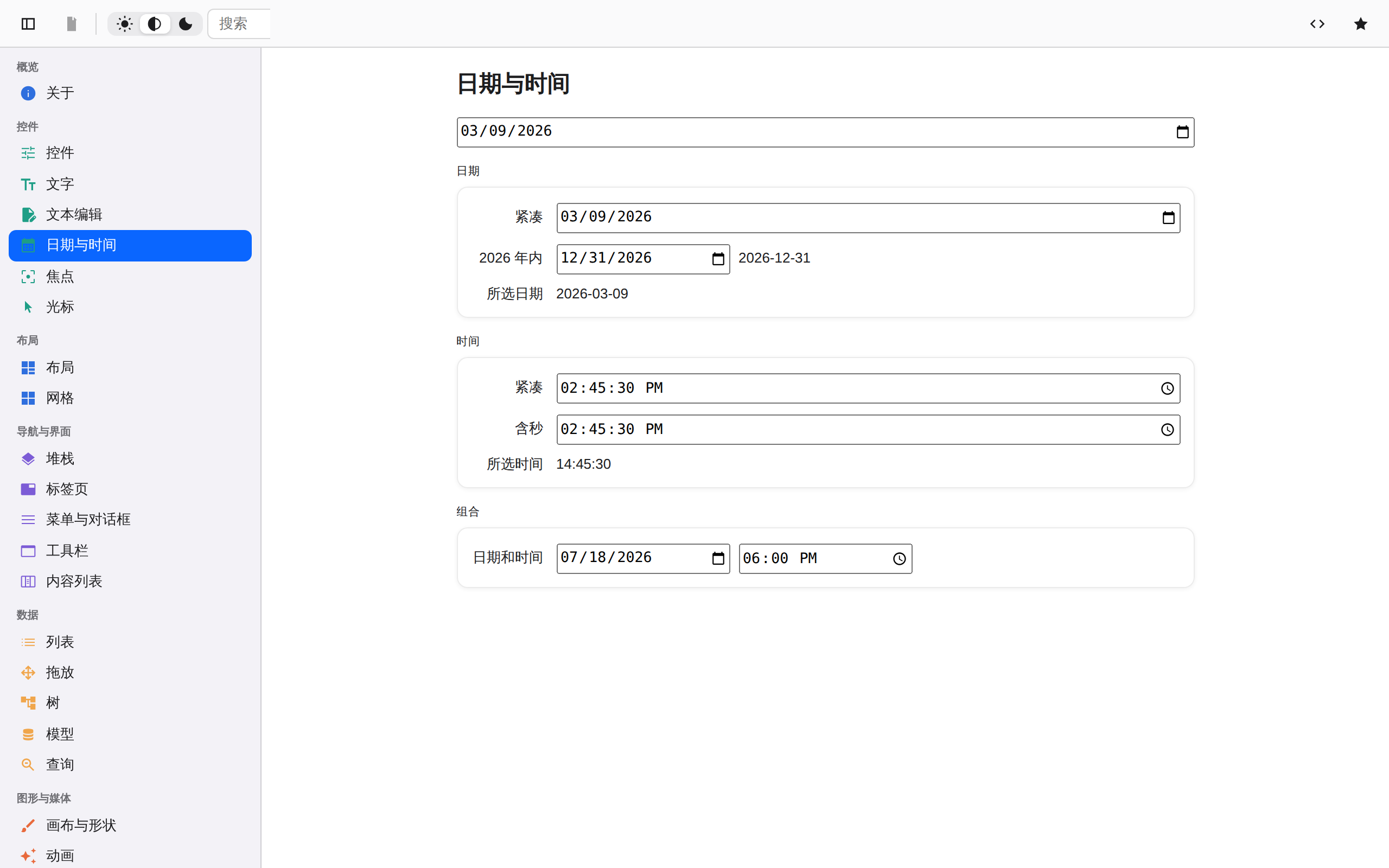Click the 07/18/2026 date input

tap(643, 559)
